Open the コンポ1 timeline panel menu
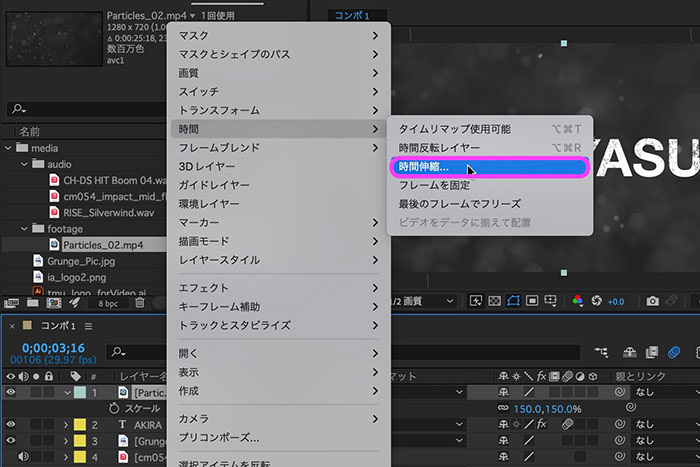 click(x=88, y=326)
